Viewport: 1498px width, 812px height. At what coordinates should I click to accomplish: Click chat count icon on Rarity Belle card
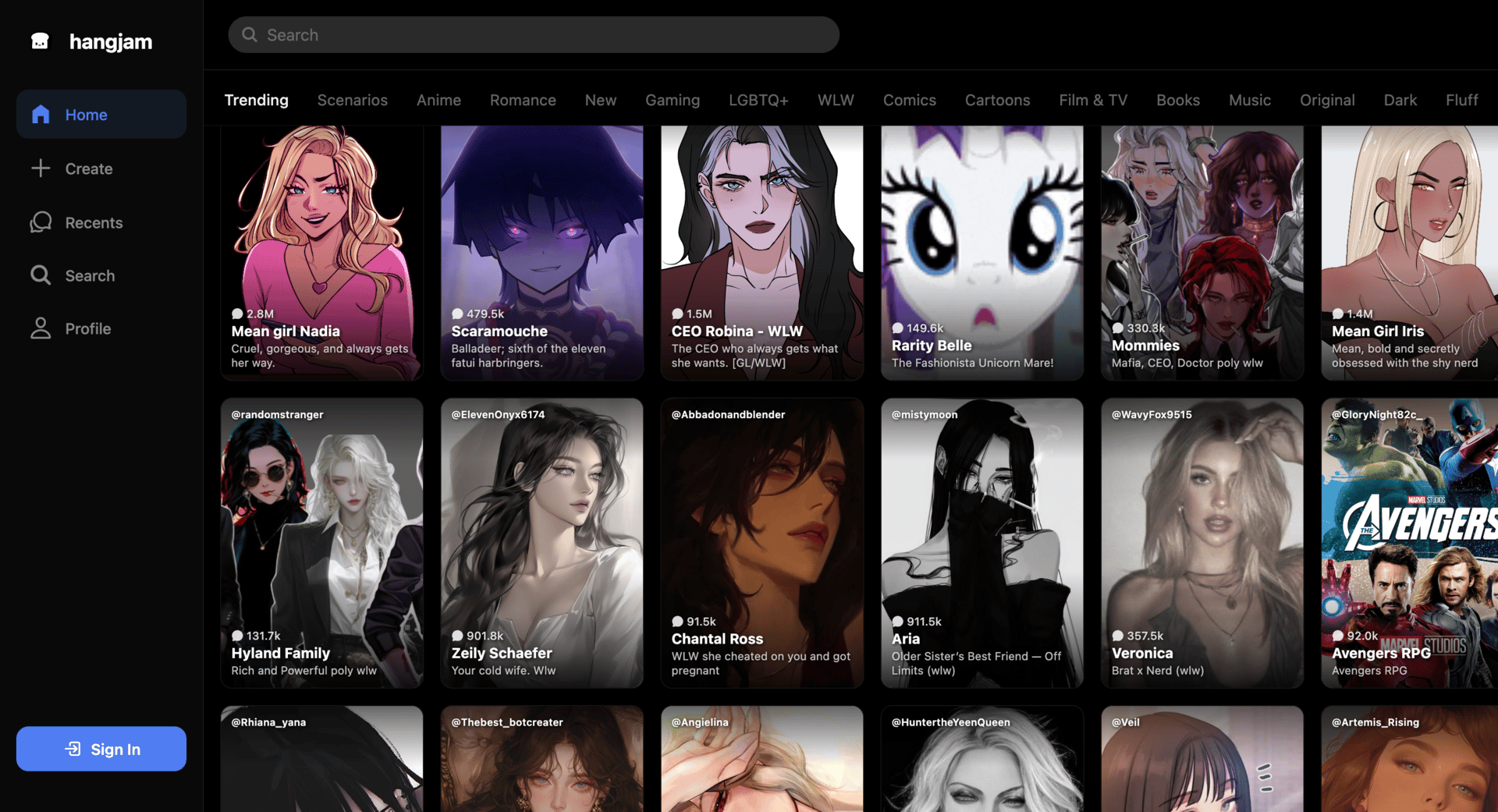pyautogui.click(x=897, y=328)
